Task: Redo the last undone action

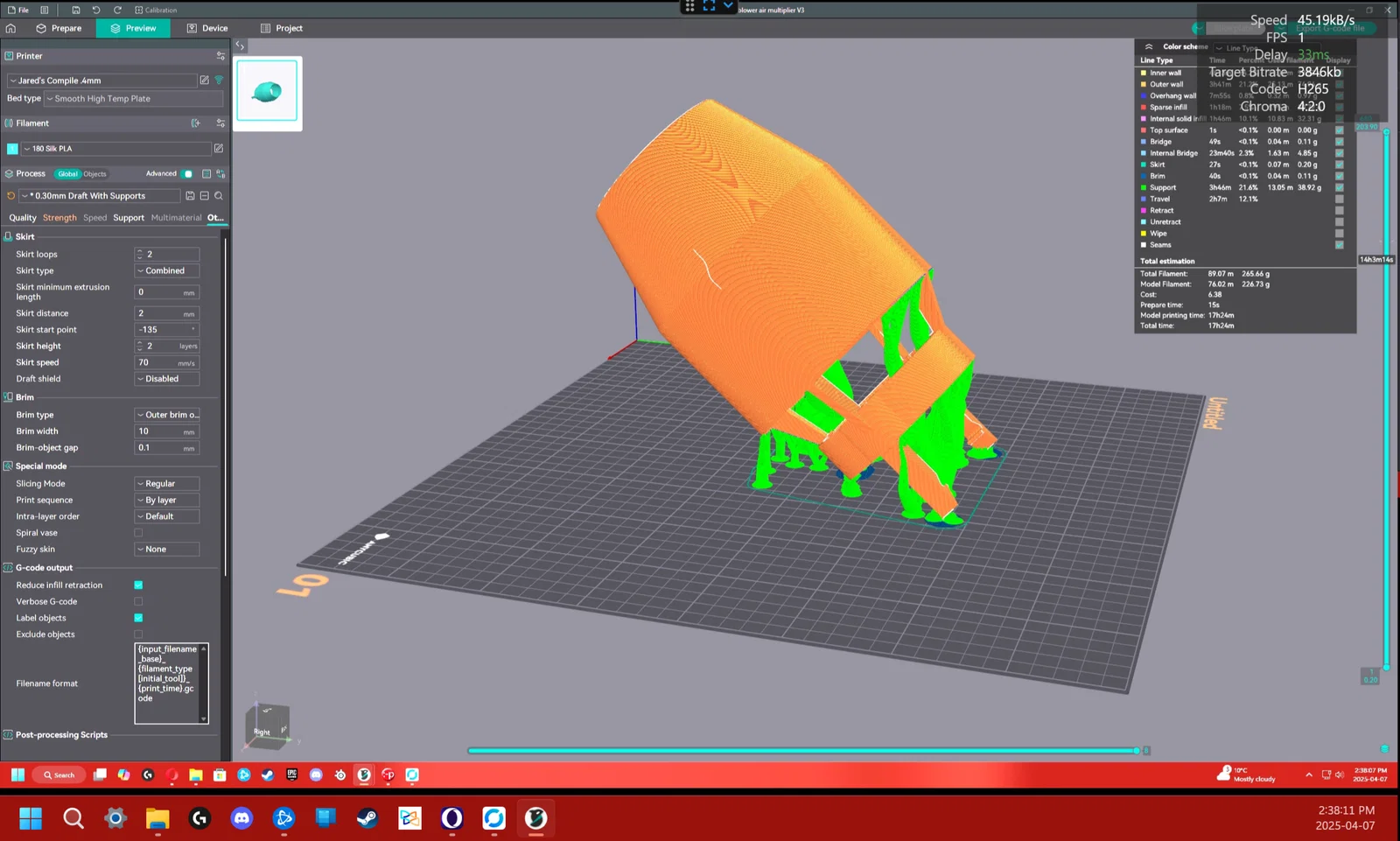Action: pyautogui.click(x=117, y=10)
